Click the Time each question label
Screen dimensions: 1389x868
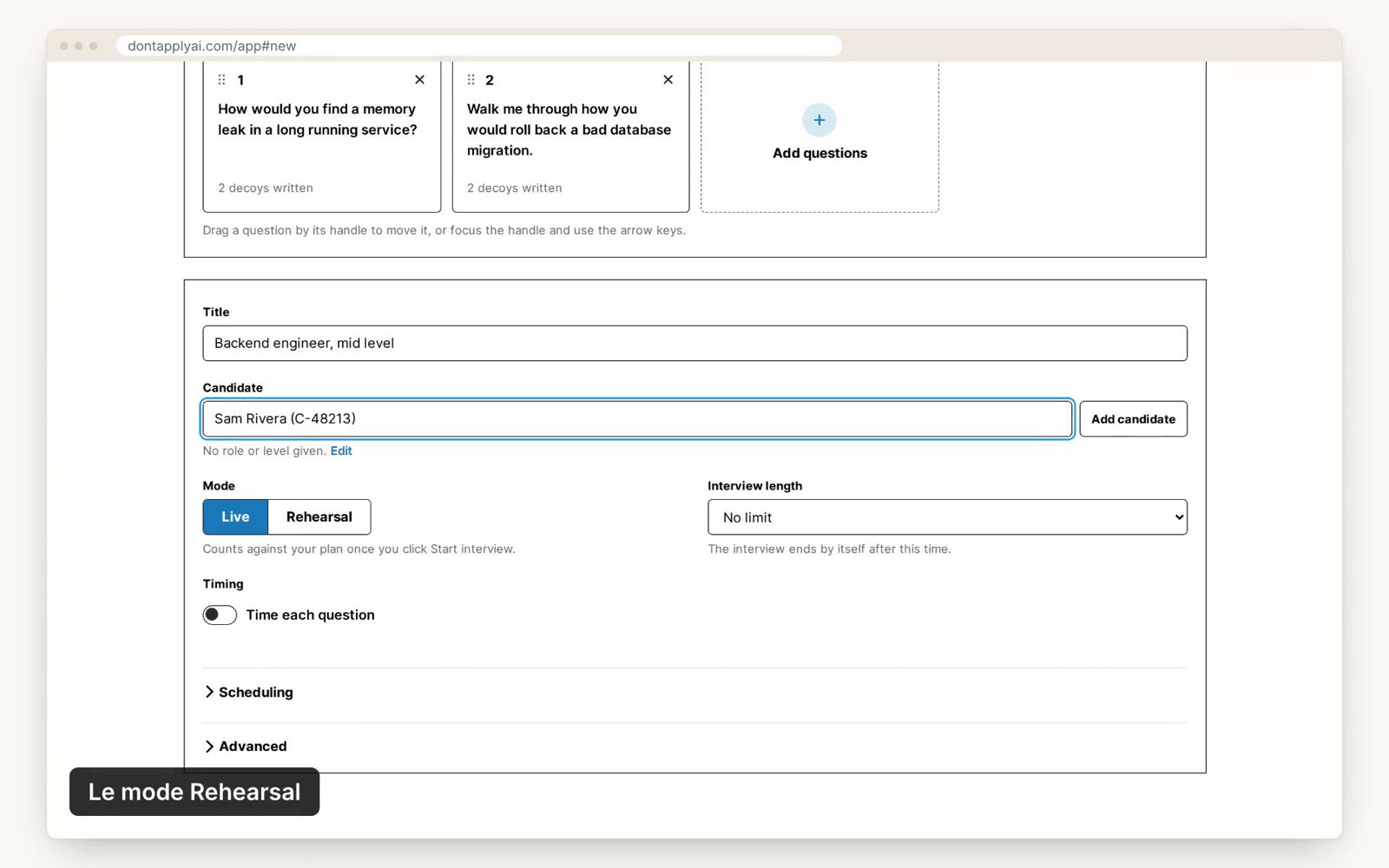(x=310, y=615)
